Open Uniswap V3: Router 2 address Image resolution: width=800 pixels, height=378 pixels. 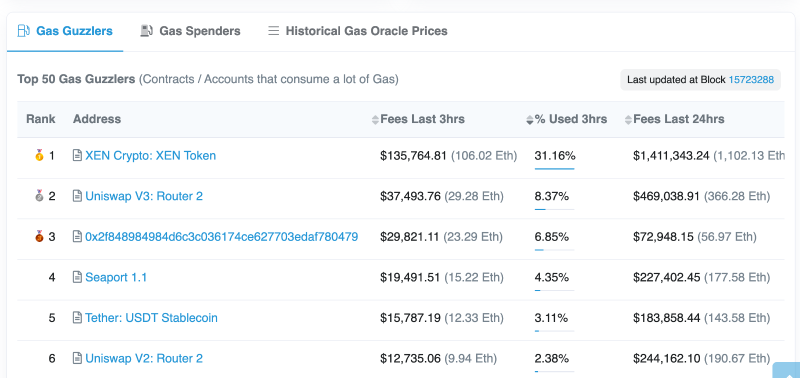pyautogui.click(x=144, y=196)
